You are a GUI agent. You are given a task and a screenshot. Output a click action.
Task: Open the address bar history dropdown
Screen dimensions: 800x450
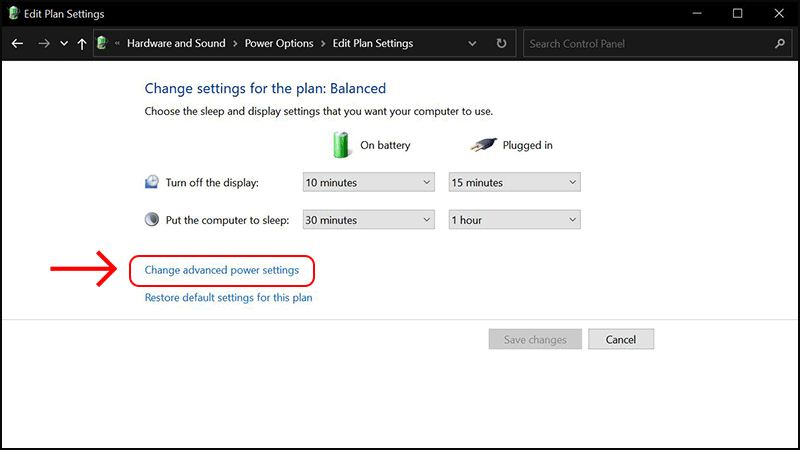pyautogui.click(x=471, y=44)
